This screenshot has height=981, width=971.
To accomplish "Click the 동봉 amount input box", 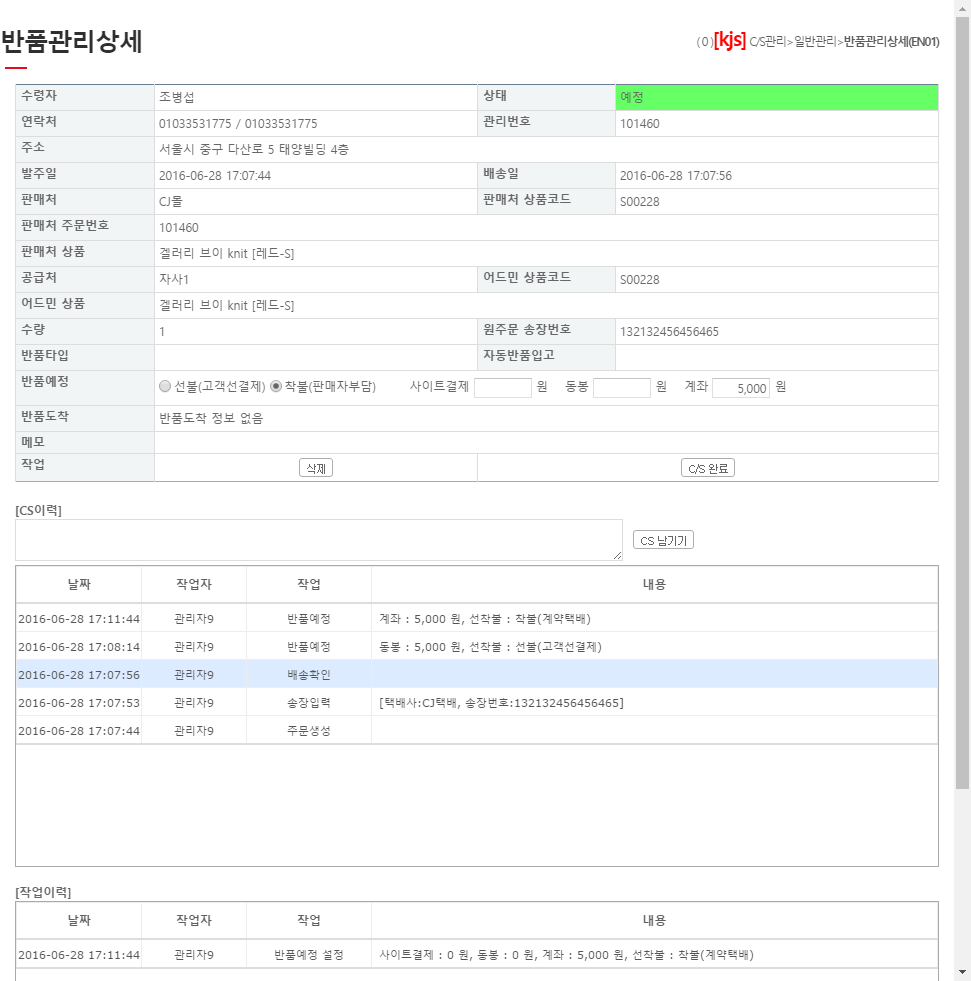I will (621, 388).
